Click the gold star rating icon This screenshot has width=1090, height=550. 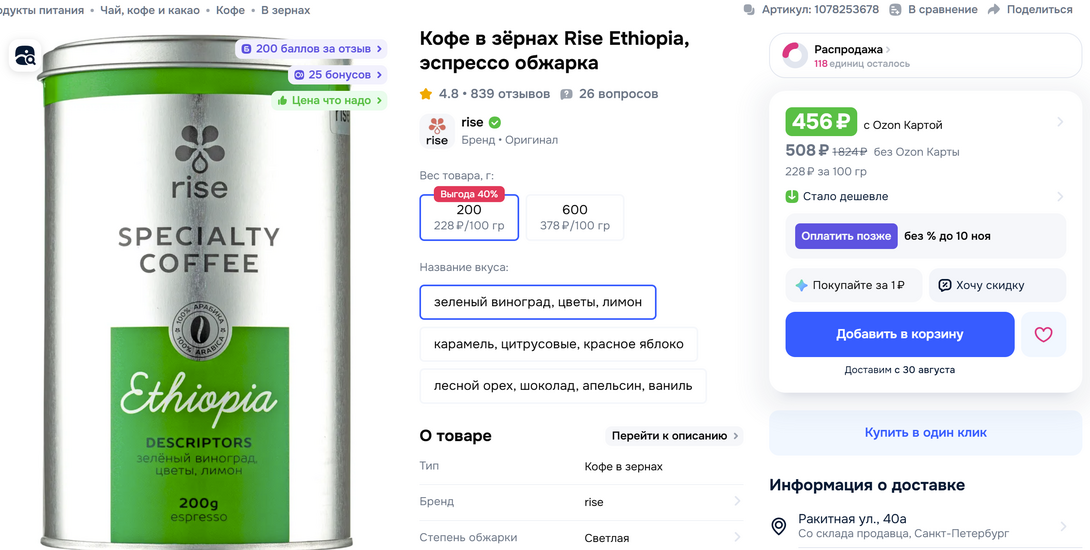coord(426,94)
